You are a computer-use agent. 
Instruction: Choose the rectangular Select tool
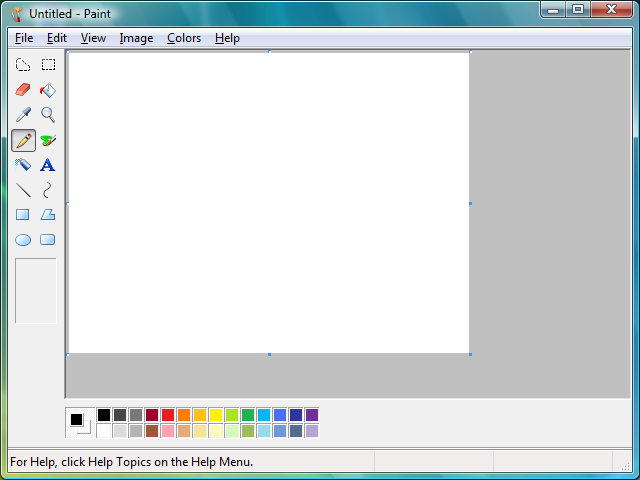point(47,65)
